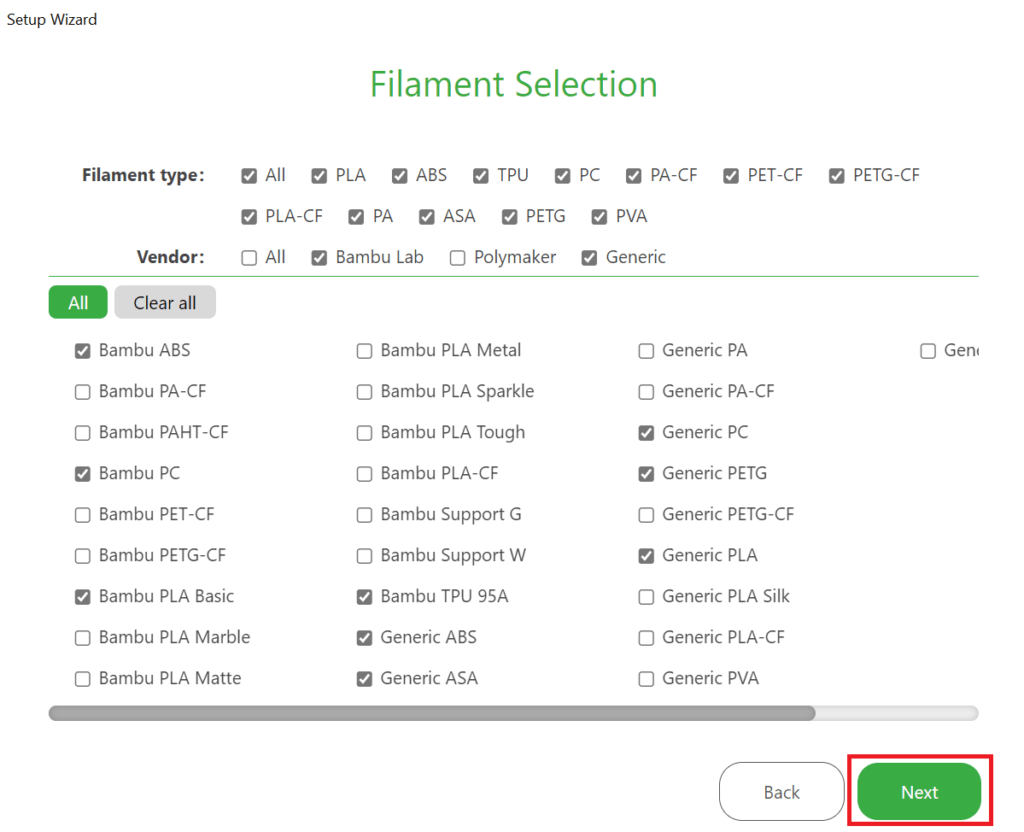Select Generic PETG-CF filament
1024x832 pixels.
point(646,515)
